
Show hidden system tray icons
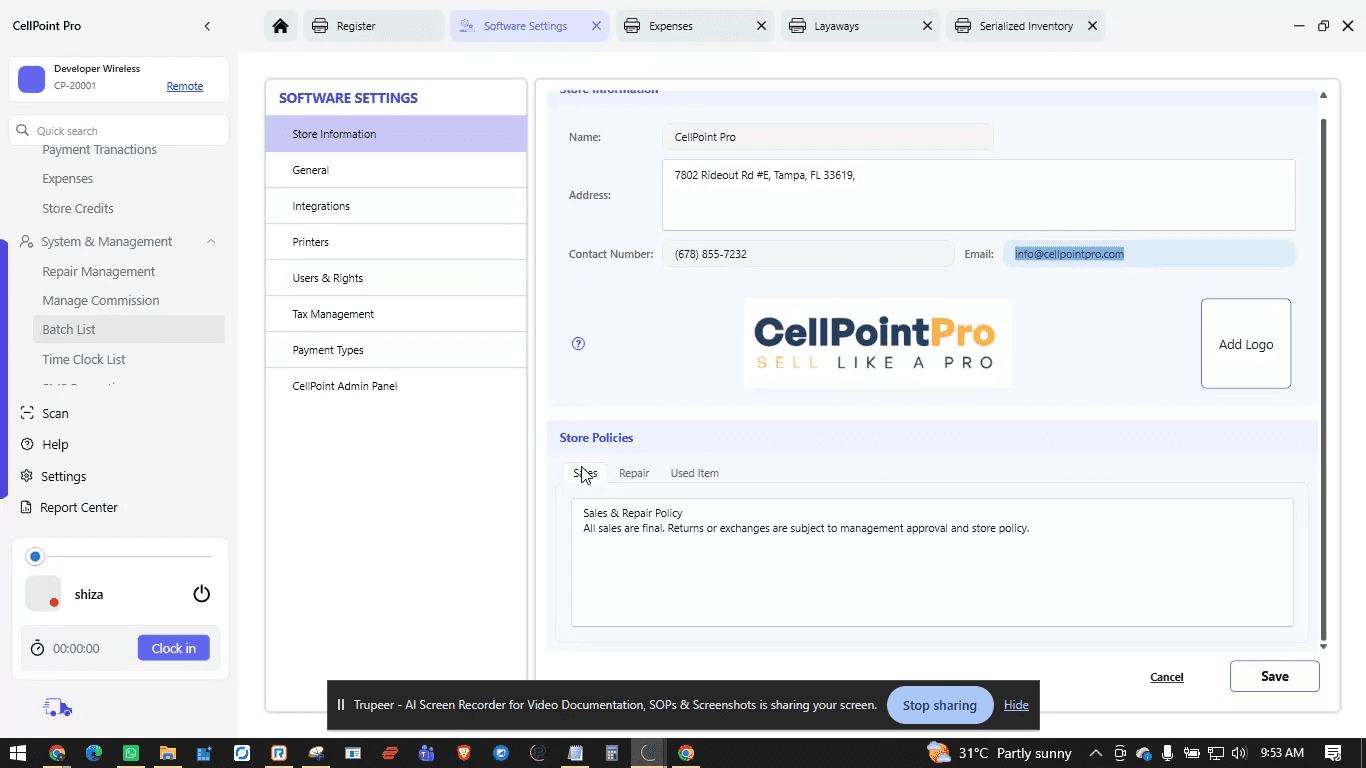click(x=1096, y=753)
